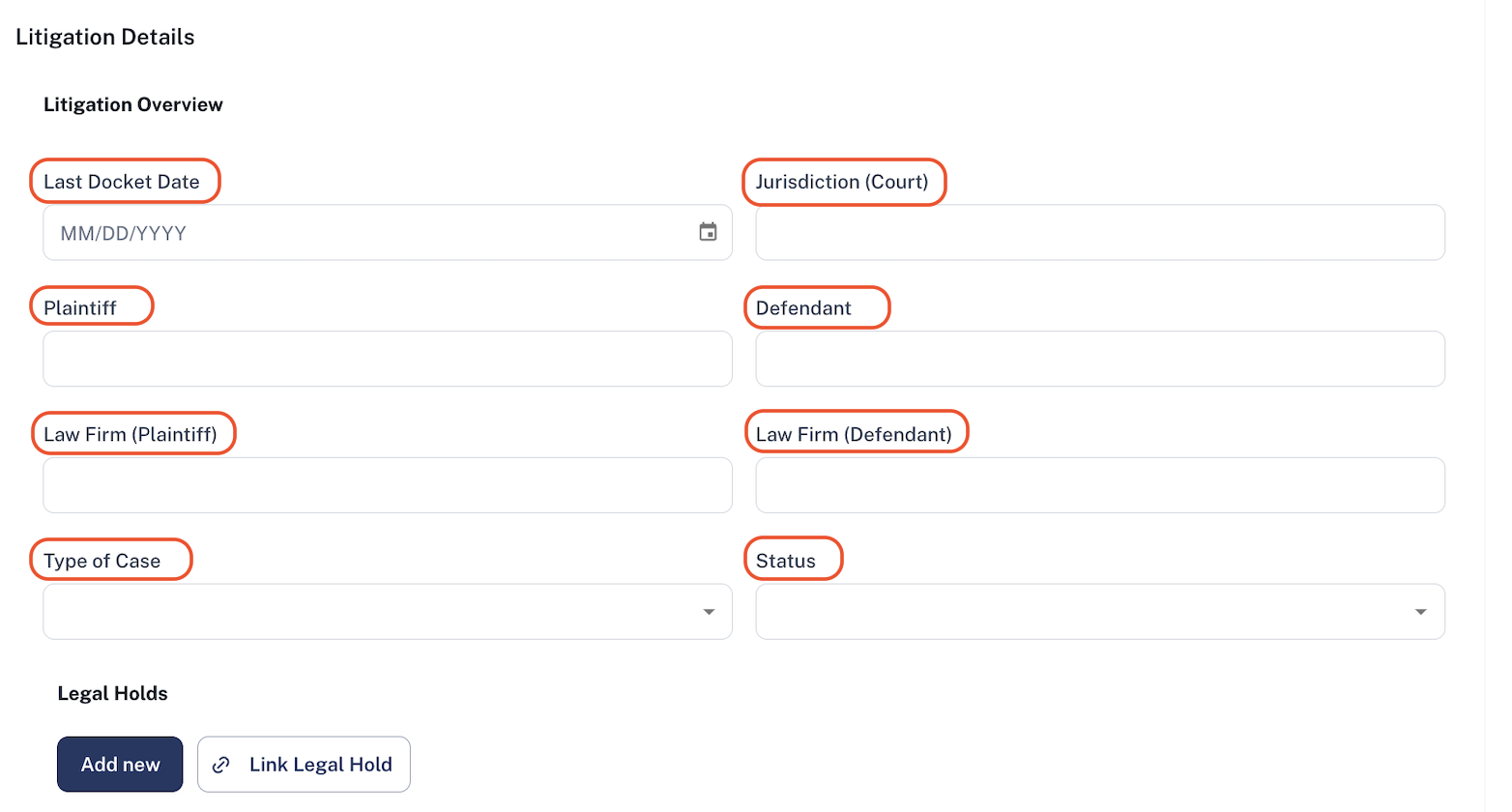Select the Status label
Image resolution: width=1512 pixels, height=812 pixels.
(x=786, y=561)
